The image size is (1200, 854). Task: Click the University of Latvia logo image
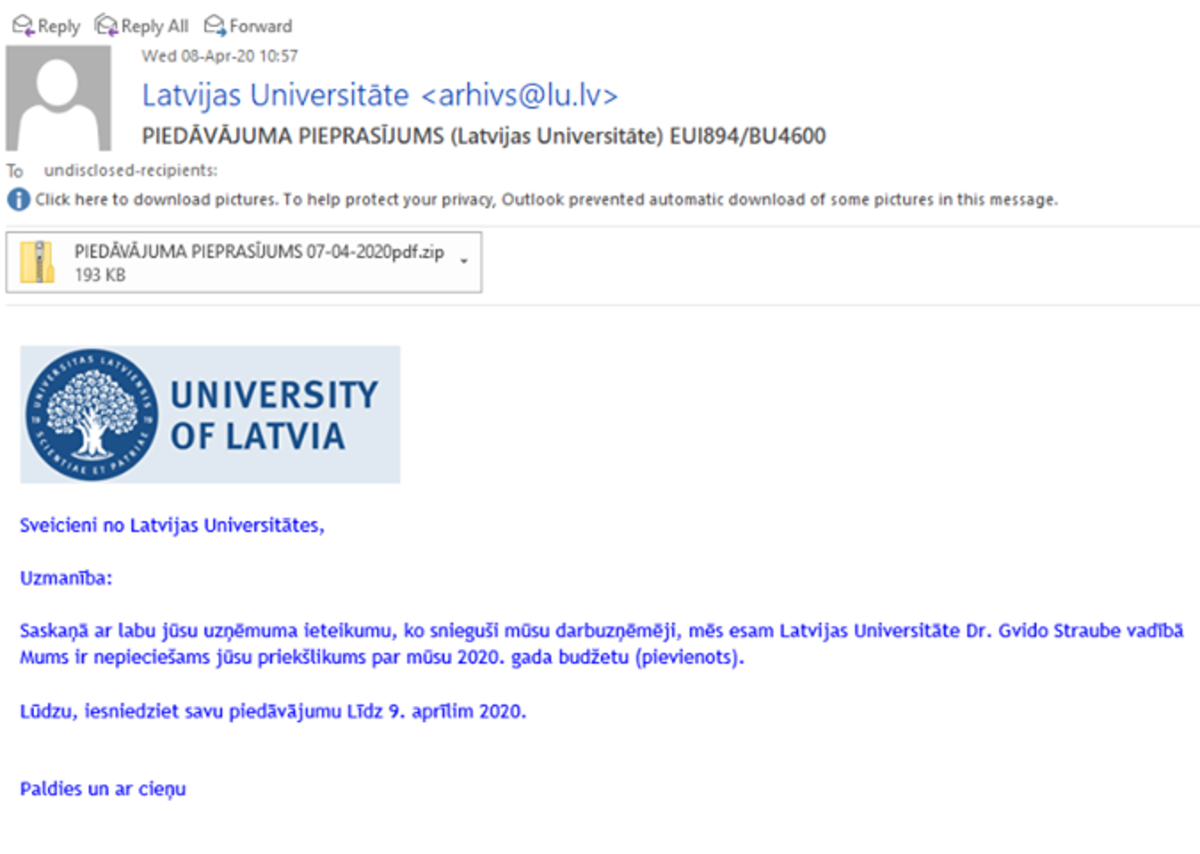click(210, 414)
